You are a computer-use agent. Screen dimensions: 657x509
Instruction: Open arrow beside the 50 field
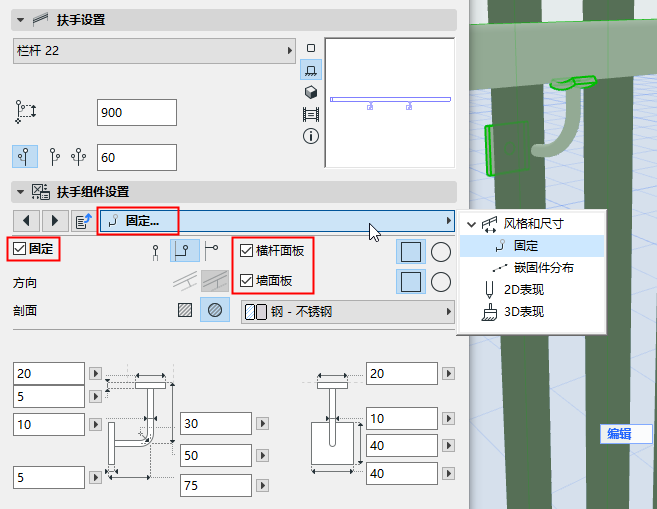pos(262,455)
